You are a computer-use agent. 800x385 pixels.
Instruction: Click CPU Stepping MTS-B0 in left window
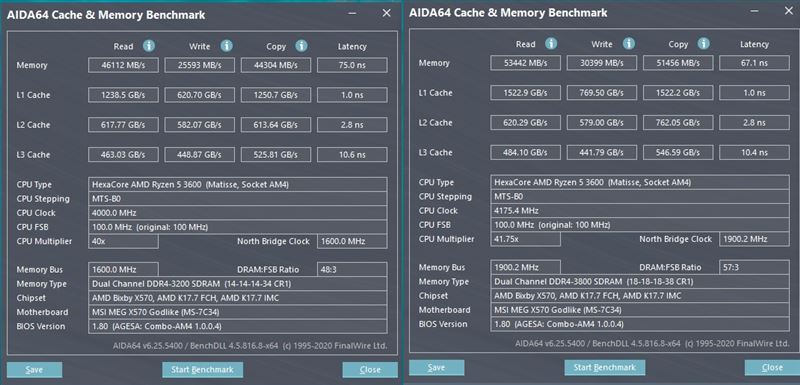(238, 199)
